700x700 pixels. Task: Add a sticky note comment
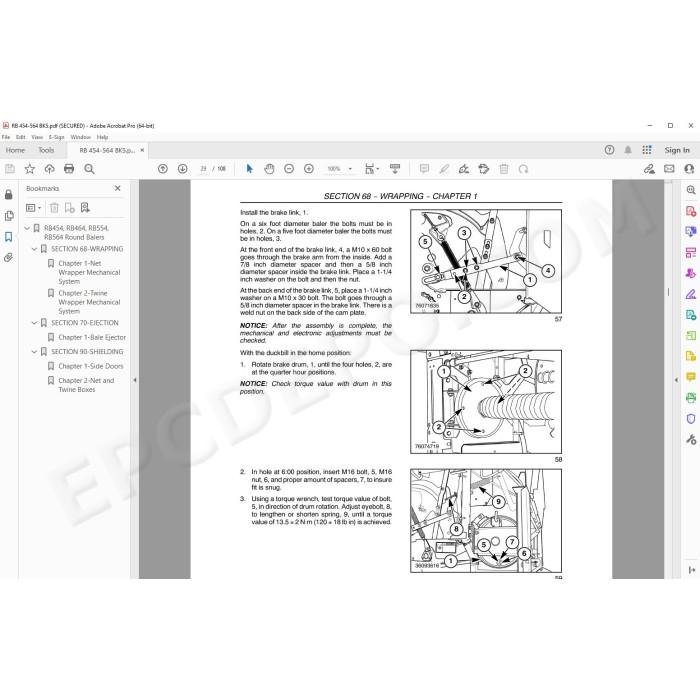tap(424, 169)
